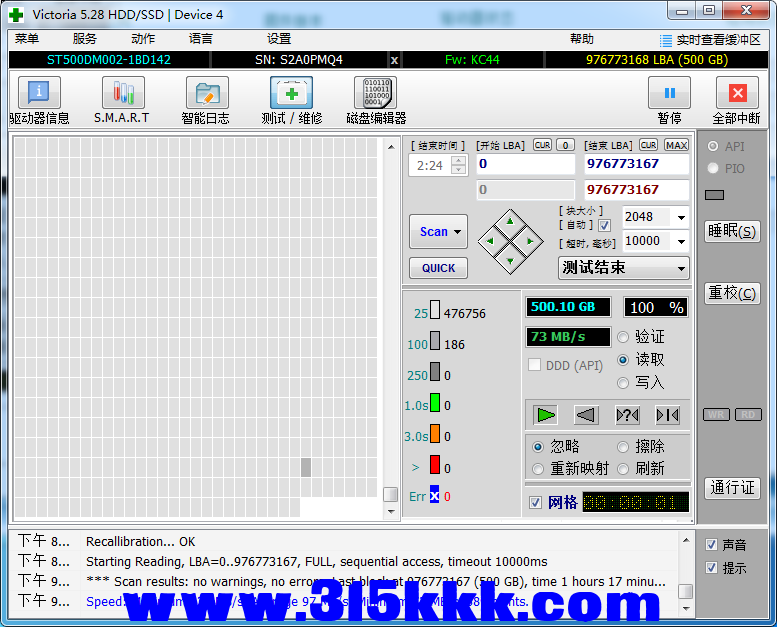The image size is (777, 627).
Task: Select the 测试 / 维修 test icon
Action: pos(291,94)
